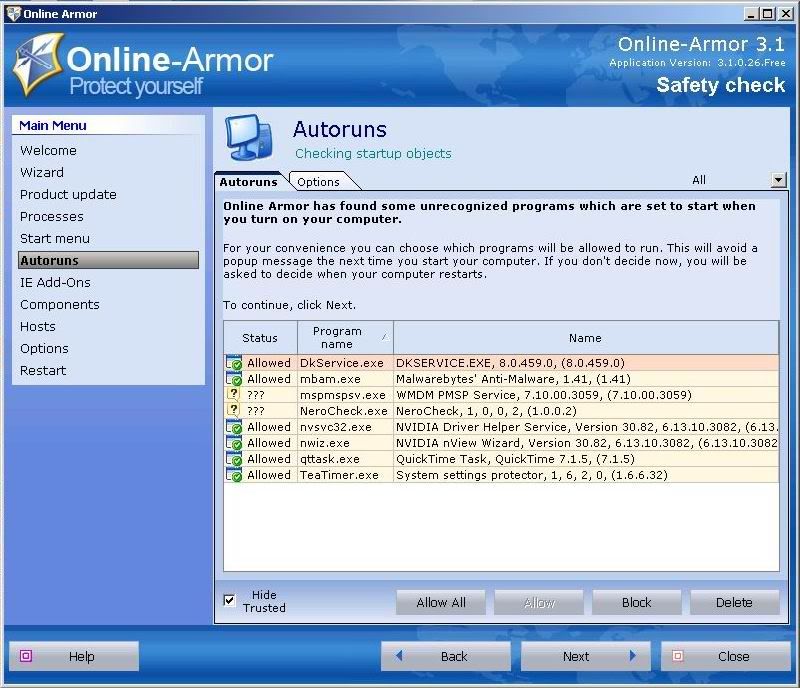Open IE Add-Ons in the Main Menu
The width and height of the screenshot is (800, 688).
tap(55, 282)
